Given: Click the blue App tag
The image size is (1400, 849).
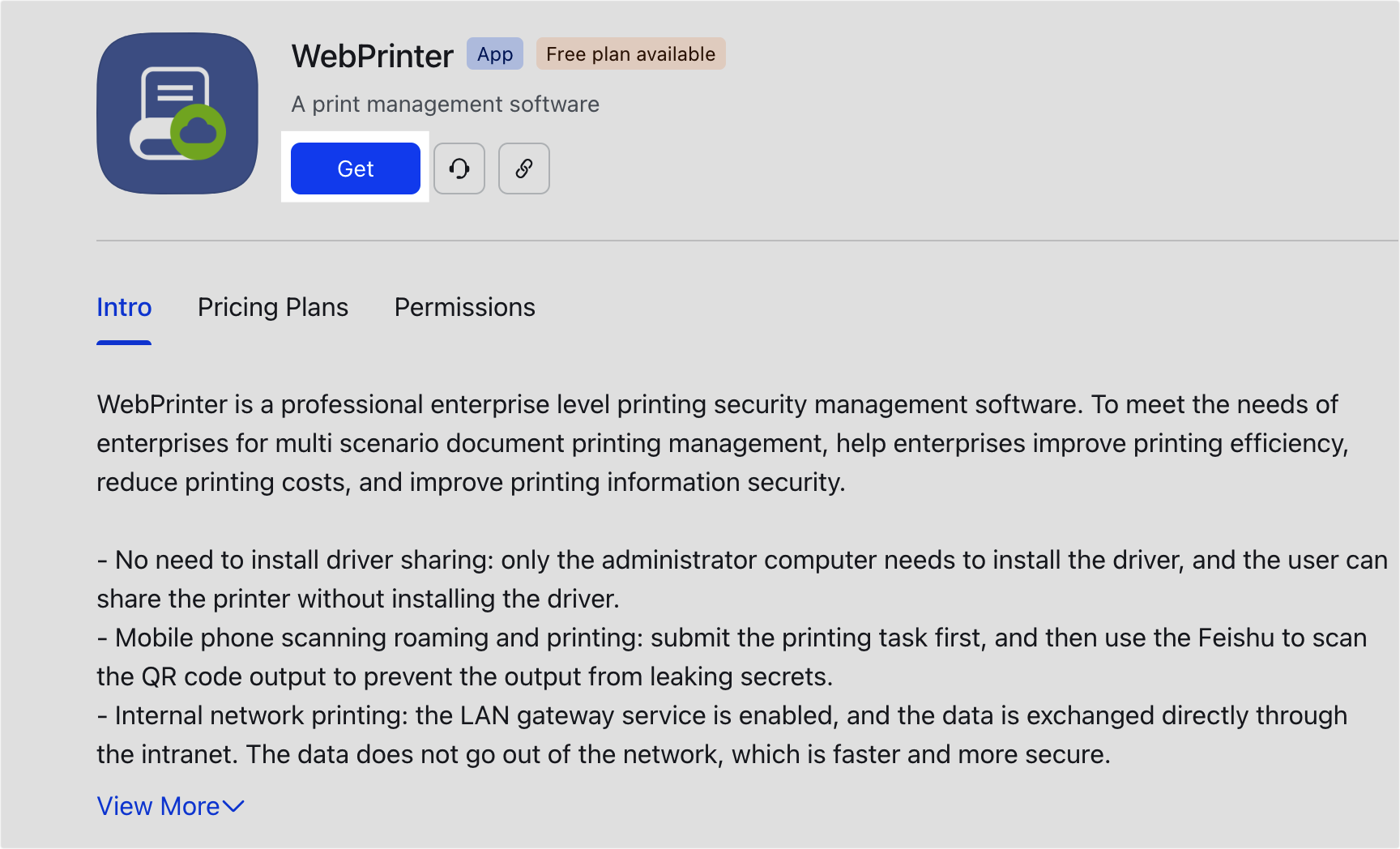Looking at the screenshot, I should tap(494, 54).
